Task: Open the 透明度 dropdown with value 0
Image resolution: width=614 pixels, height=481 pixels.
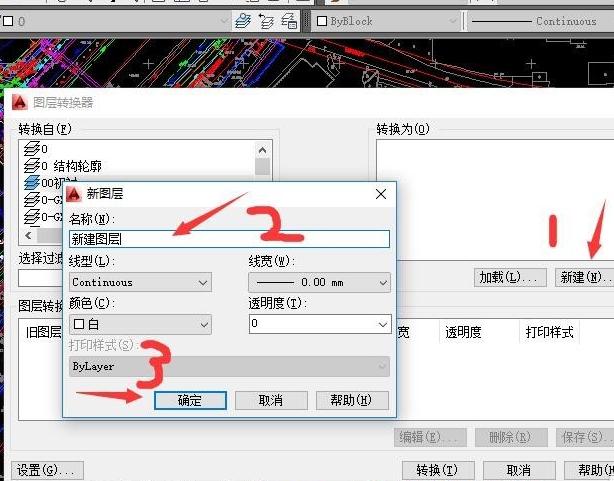Action: click(320, 324)
